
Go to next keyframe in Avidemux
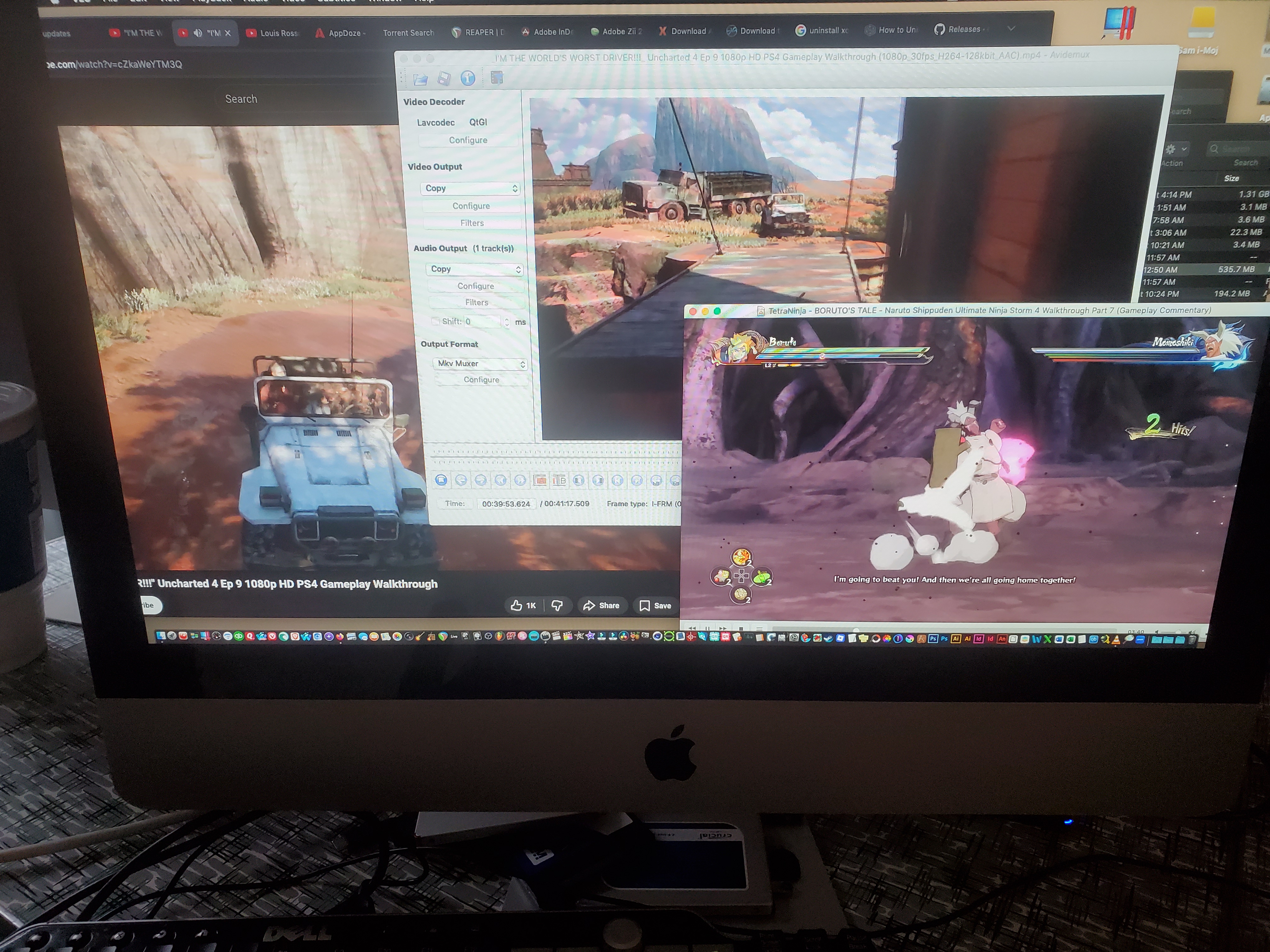(520, 480)
